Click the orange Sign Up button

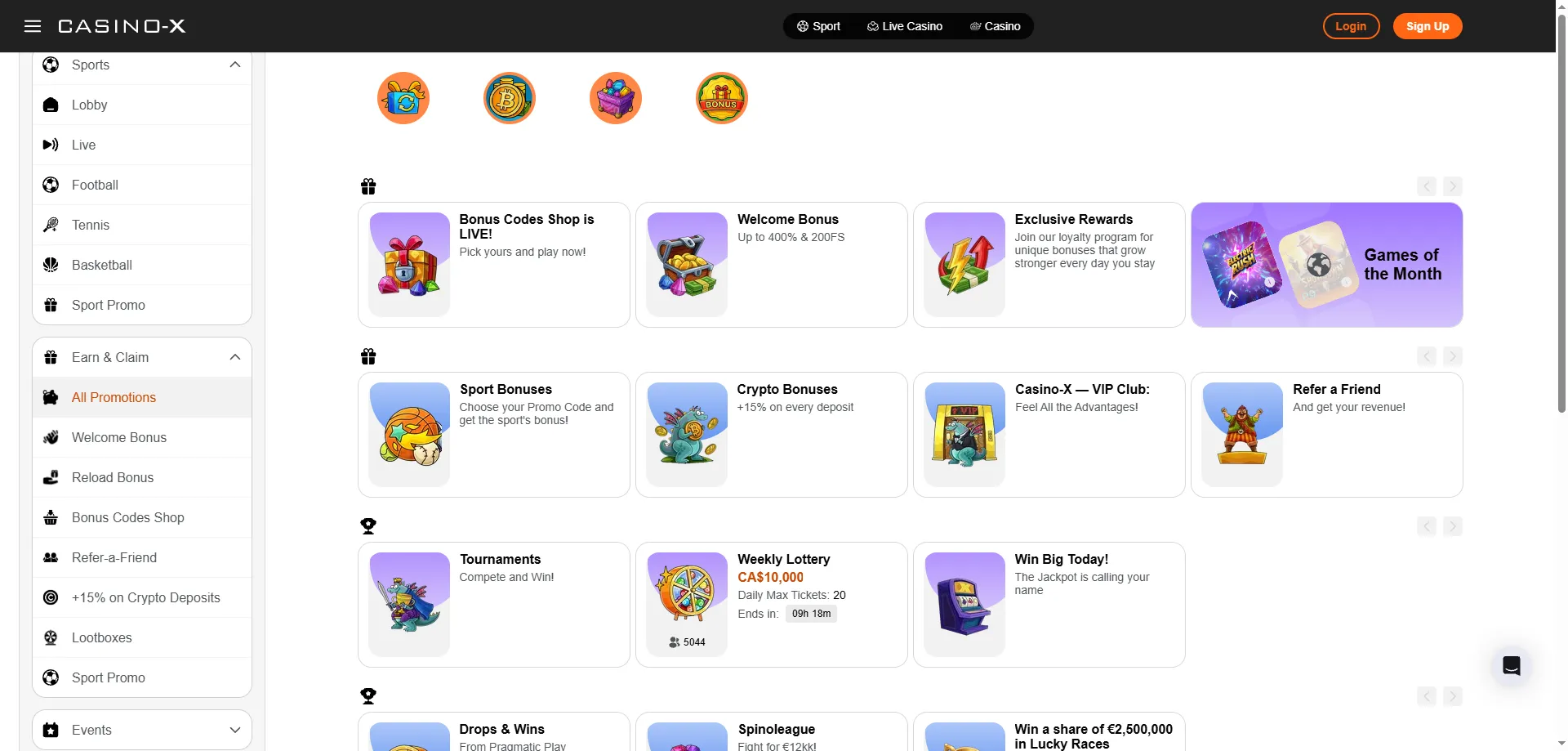(1428, 26)
